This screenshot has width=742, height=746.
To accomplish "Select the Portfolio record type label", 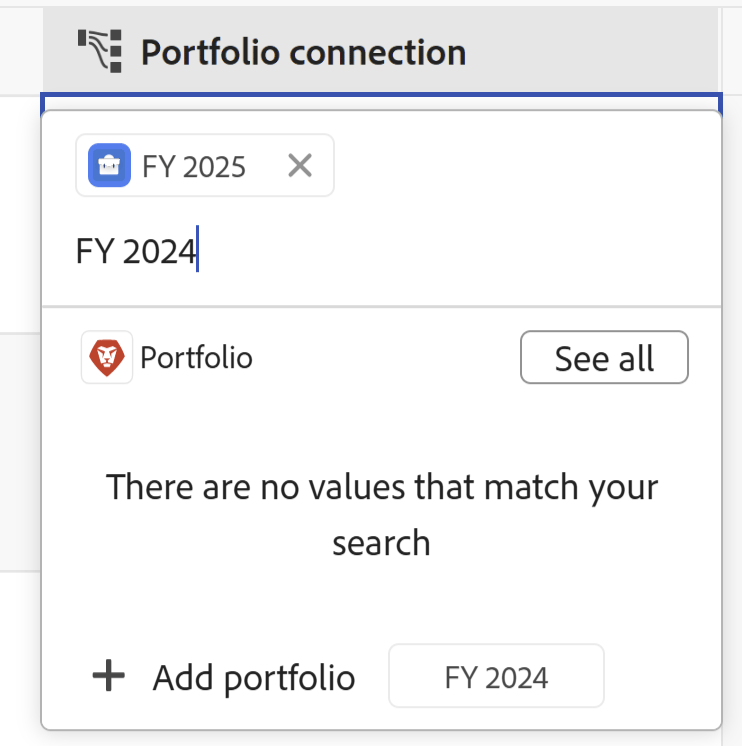I will (196, 358).
